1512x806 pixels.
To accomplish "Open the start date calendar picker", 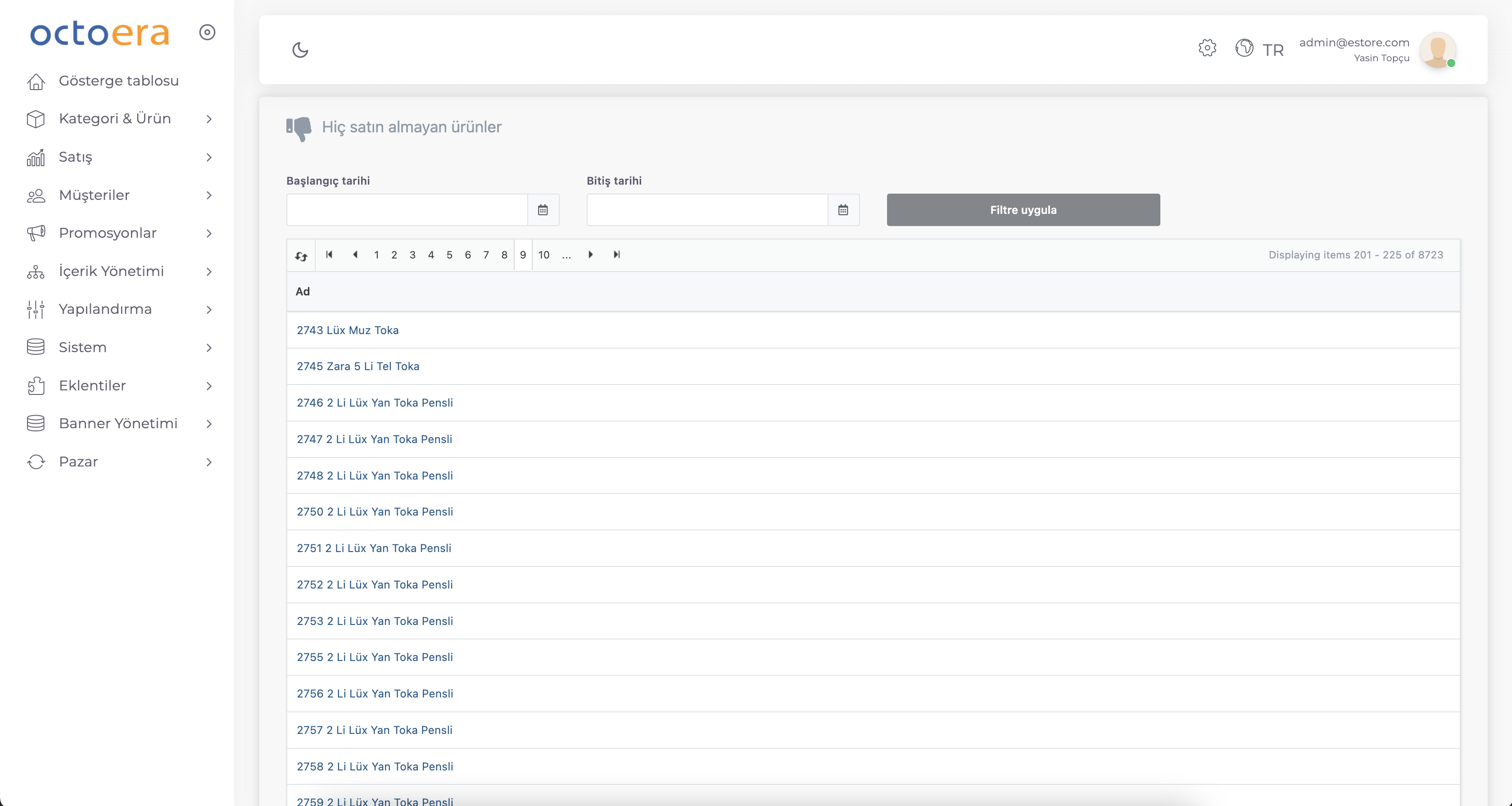I will pos(542,209).
